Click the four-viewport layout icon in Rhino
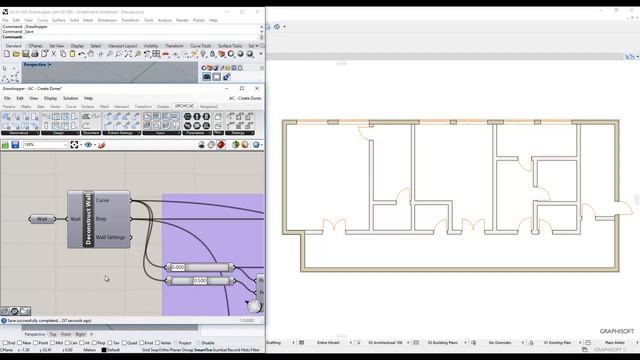The image size is (640, 360). click(156, 54)
